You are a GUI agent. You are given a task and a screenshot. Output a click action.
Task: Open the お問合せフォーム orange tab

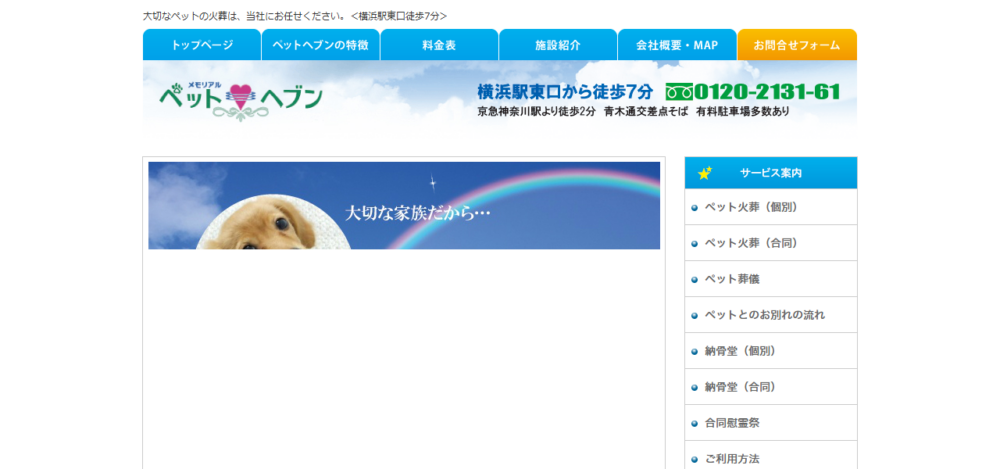797,45
